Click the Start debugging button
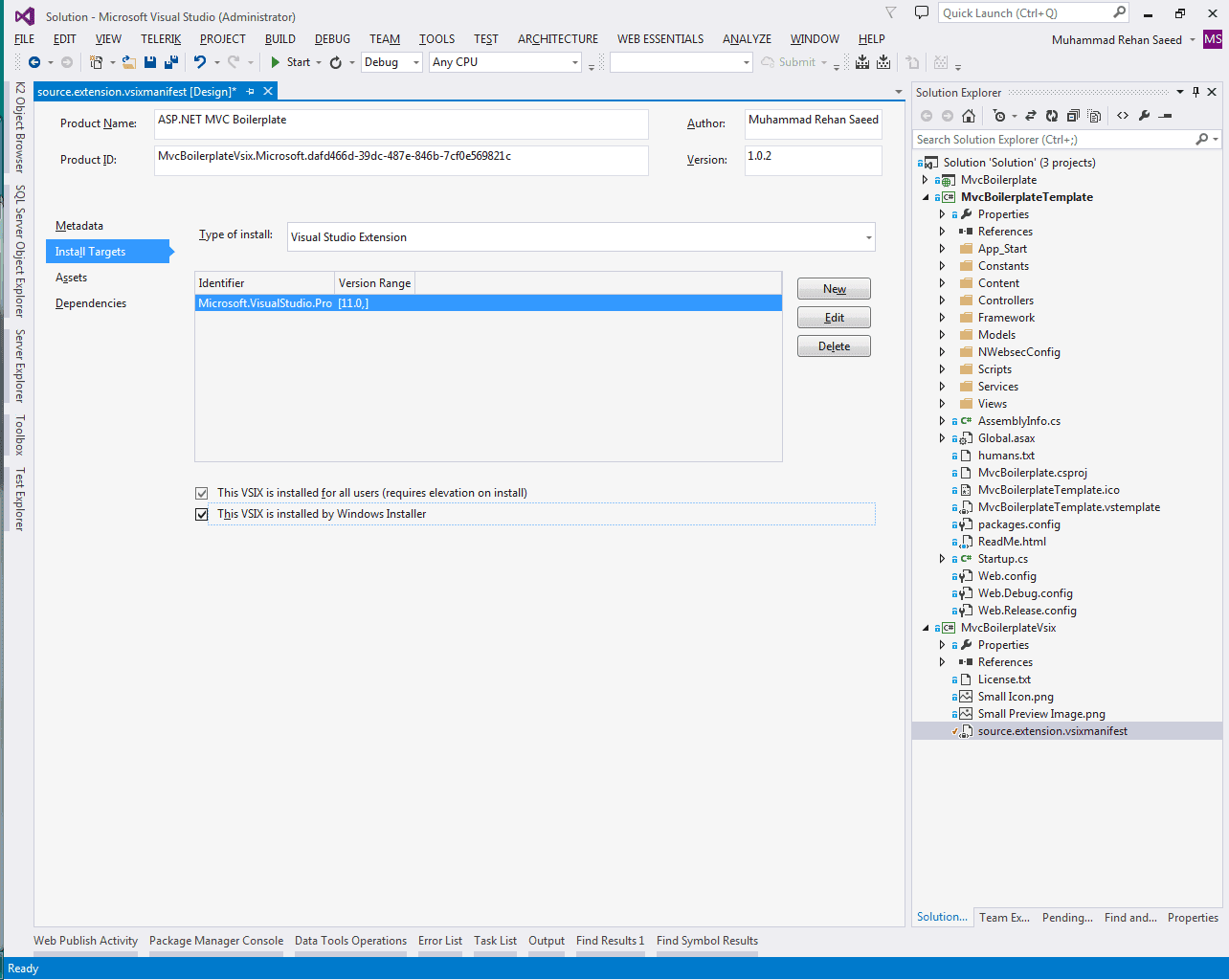Viewport: 1229px width, 980px height. [292, 61]
